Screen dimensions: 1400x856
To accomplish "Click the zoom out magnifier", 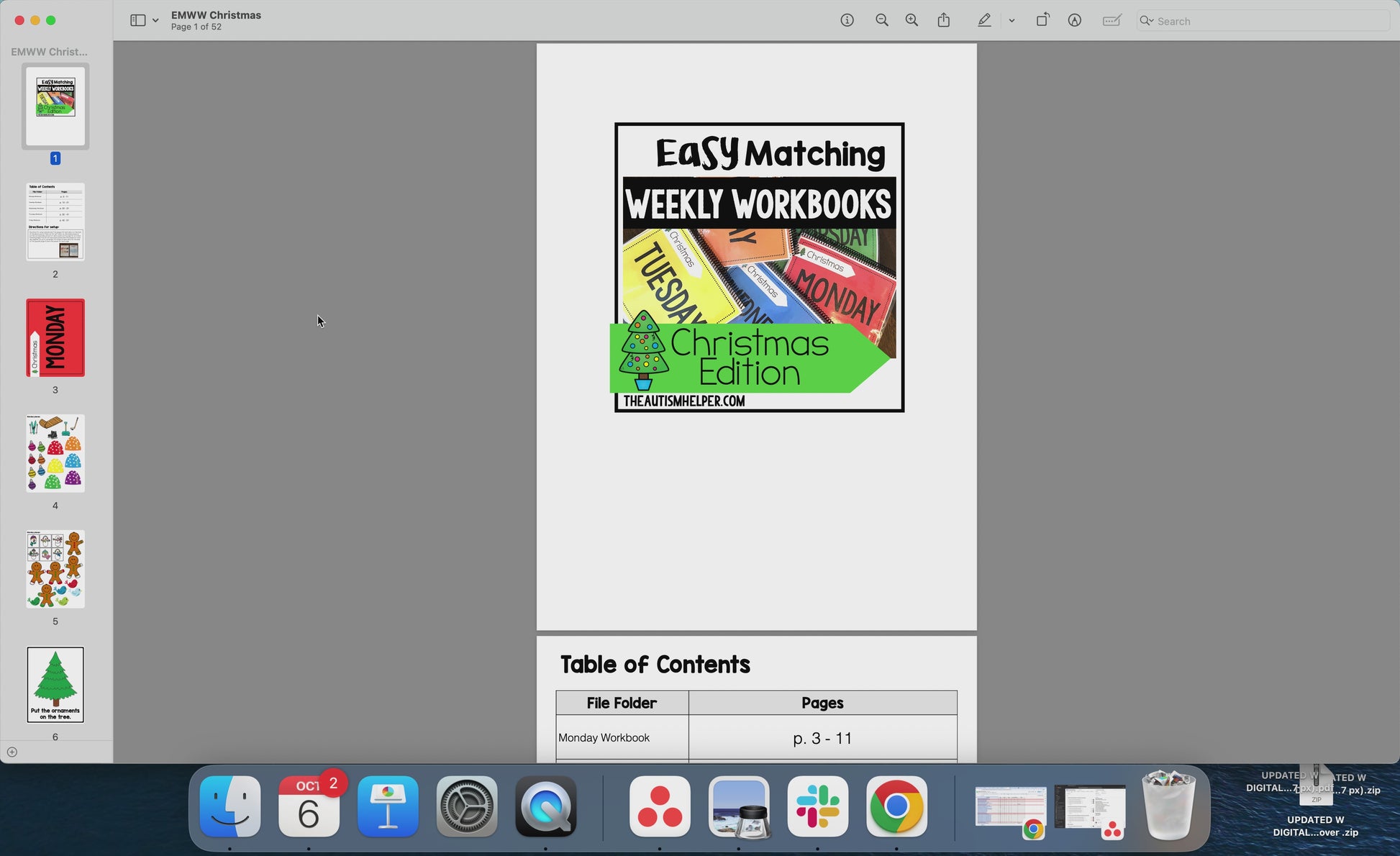I will click(881, 21).
